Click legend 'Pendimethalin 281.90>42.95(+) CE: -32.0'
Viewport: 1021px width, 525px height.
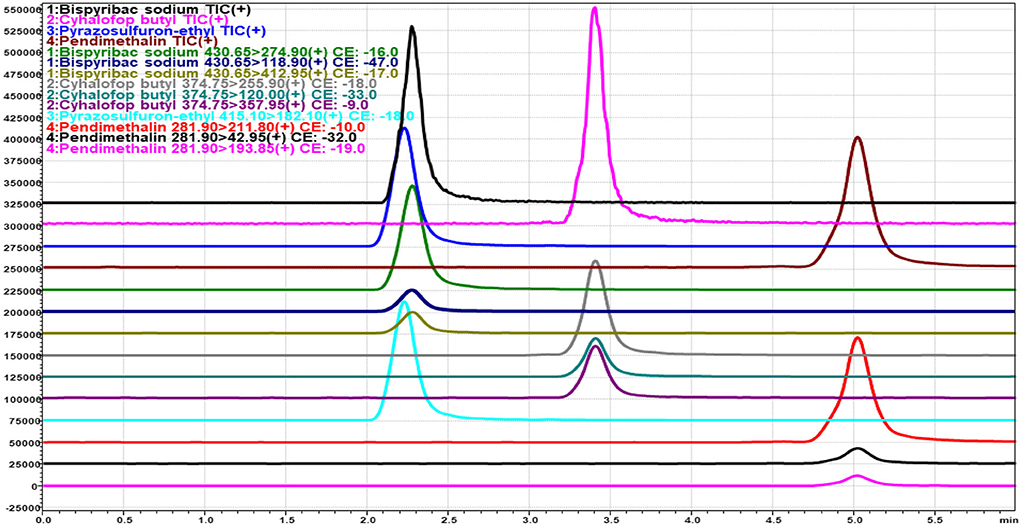click(x=203, y=137)
